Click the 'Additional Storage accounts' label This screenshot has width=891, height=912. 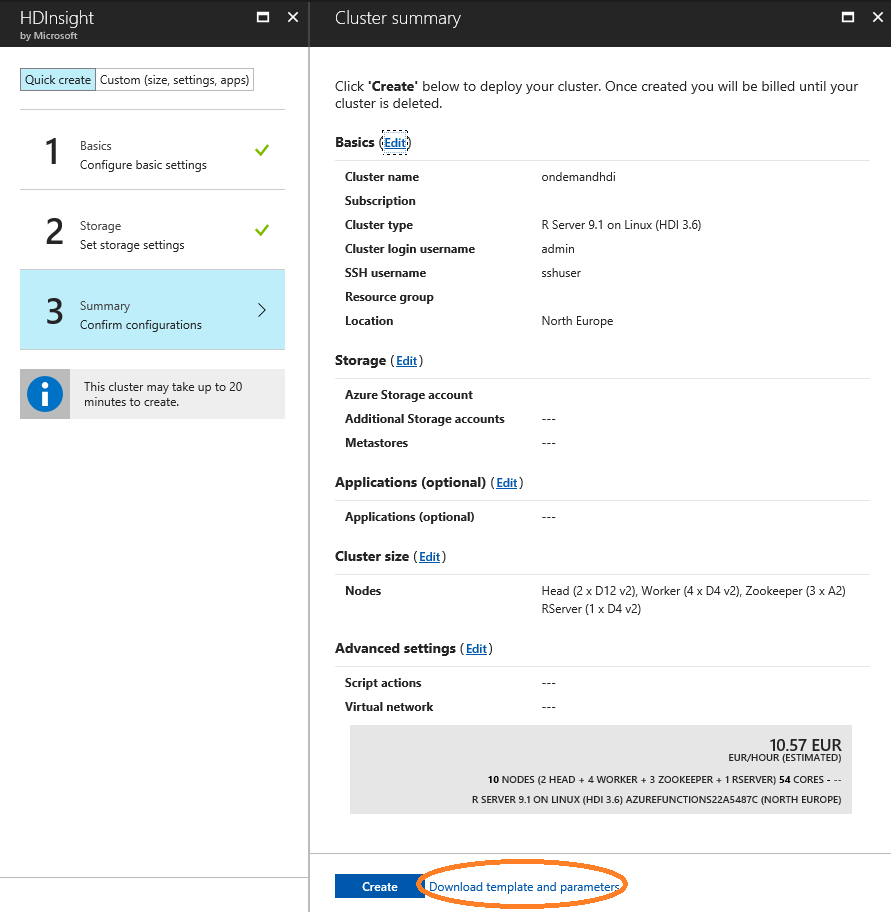[x=425, y=419]
